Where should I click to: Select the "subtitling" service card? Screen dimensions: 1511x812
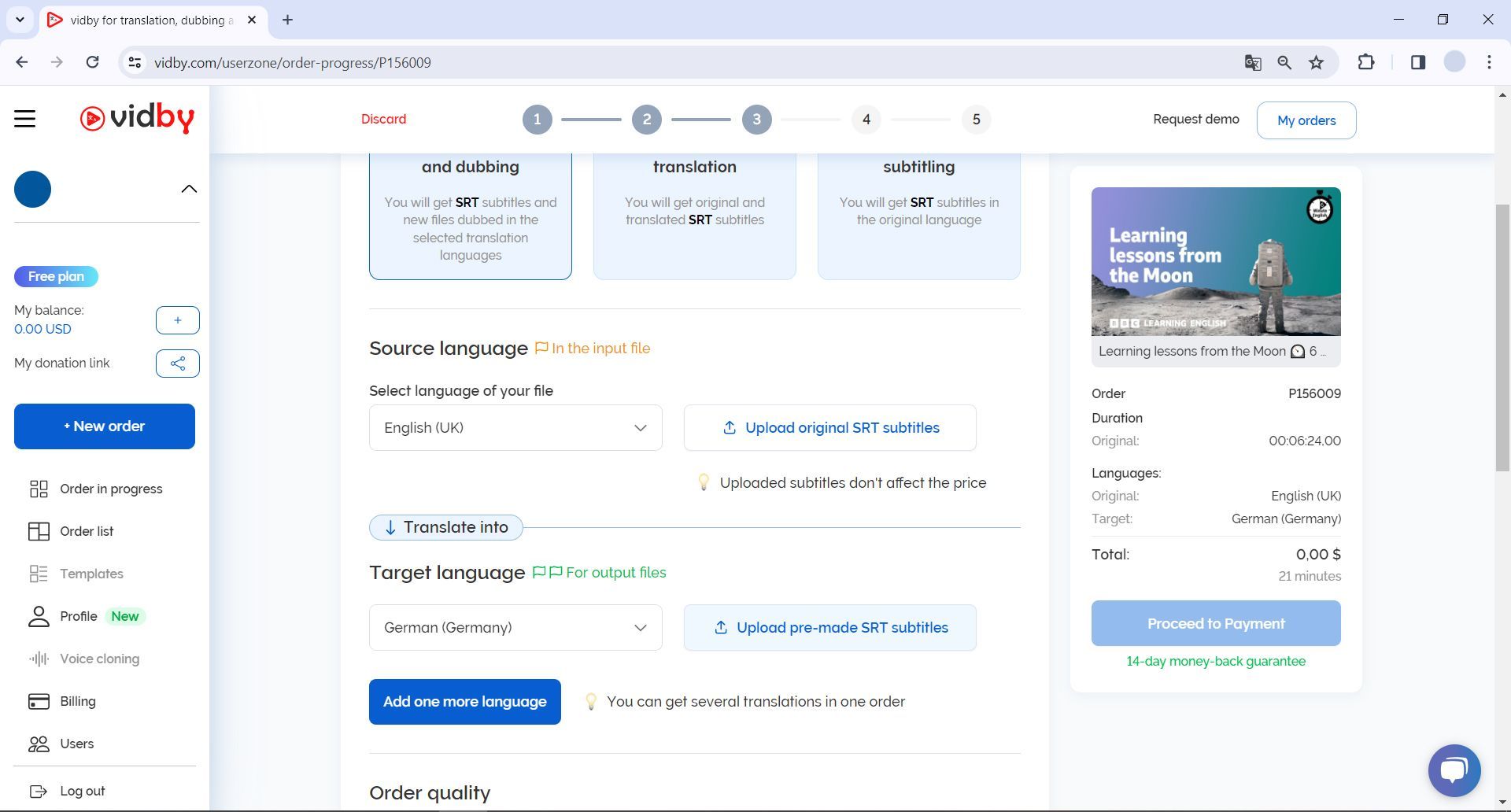tap(918, 212)
